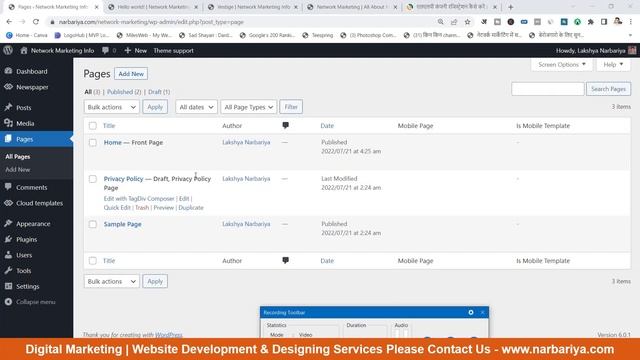The width and height of the screenshot is (640, 360).
Task: Sort by Title column header
Action: pos(109,126)
